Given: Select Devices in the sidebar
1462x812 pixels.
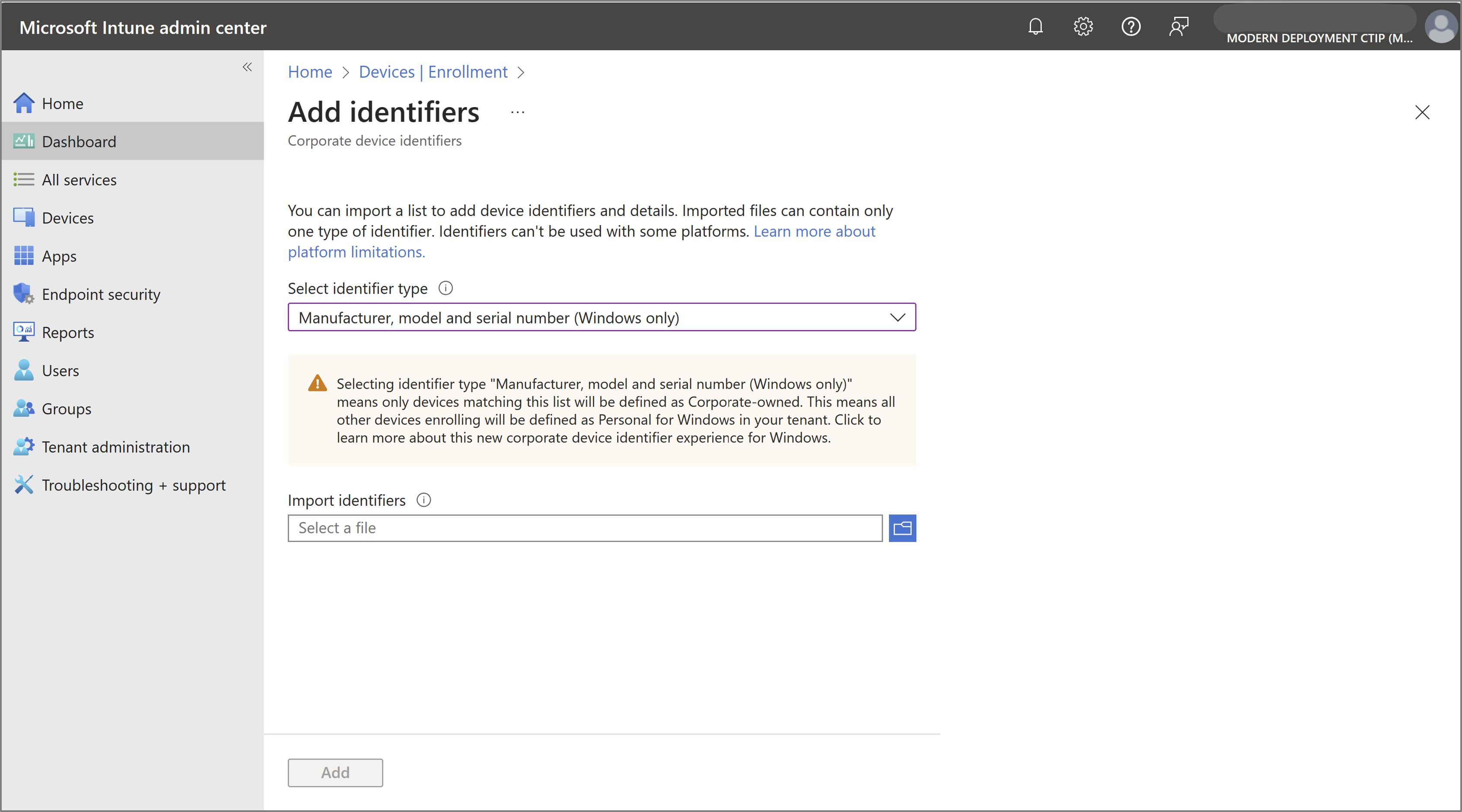Looking at the screenshot, I should pyautogui.click(x=67, y=217).
